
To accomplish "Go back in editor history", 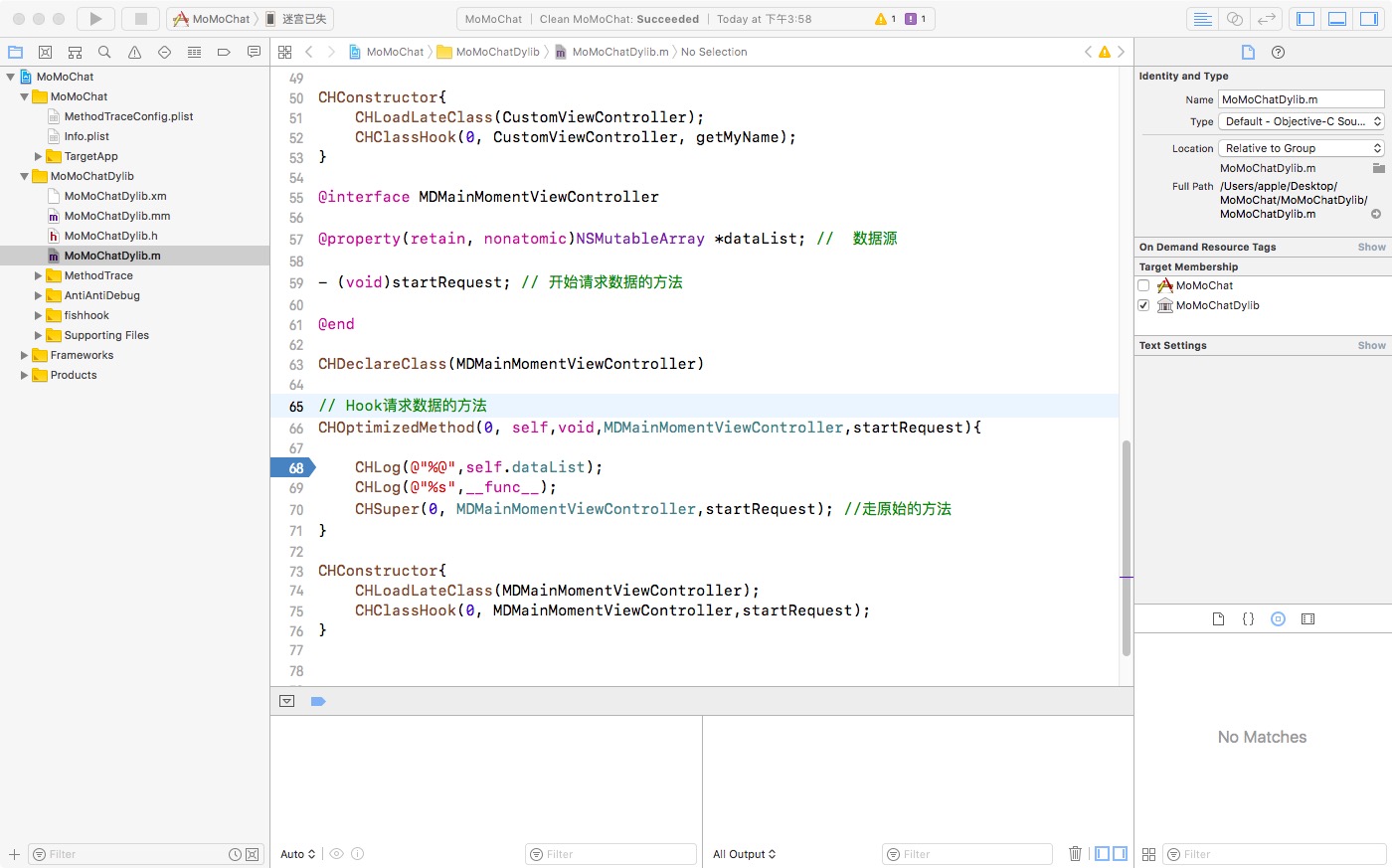I will tap(309, 52).
